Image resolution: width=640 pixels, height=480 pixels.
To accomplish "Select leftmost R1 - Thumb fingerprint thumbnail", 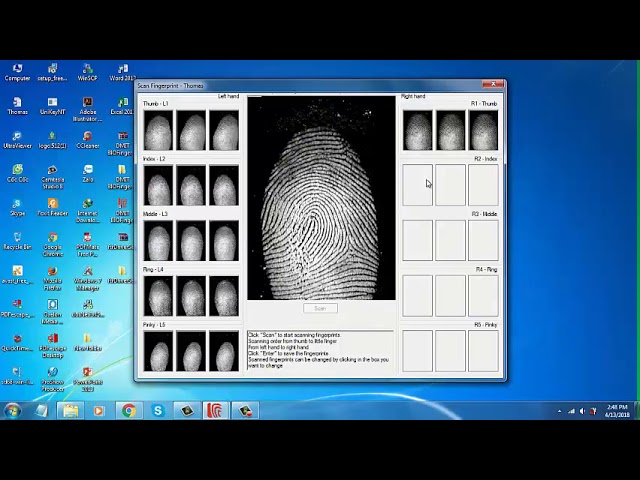I will 418,130.
